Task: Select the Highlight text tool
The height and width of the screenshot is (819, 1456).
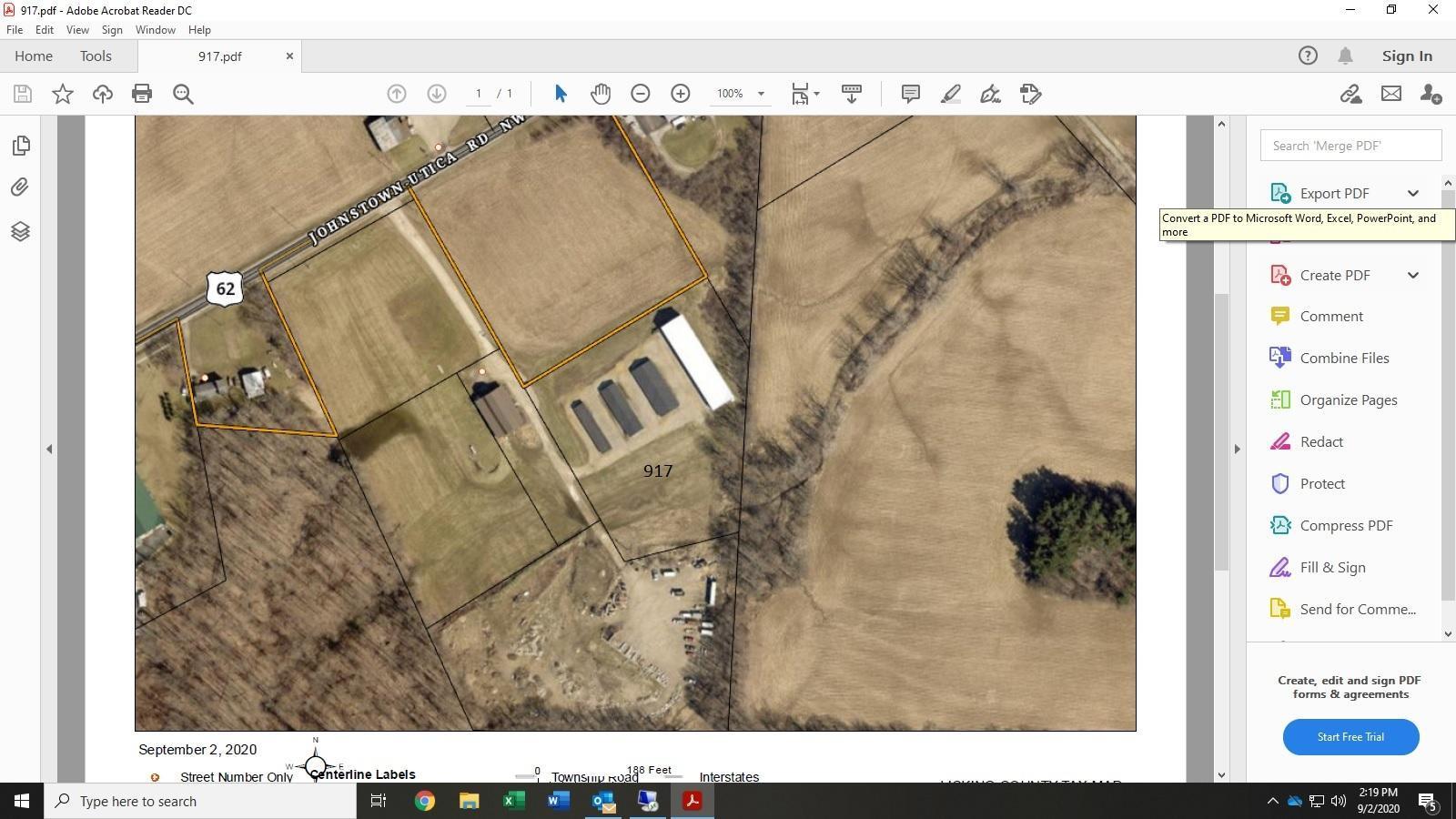Action: pos(951,94)
